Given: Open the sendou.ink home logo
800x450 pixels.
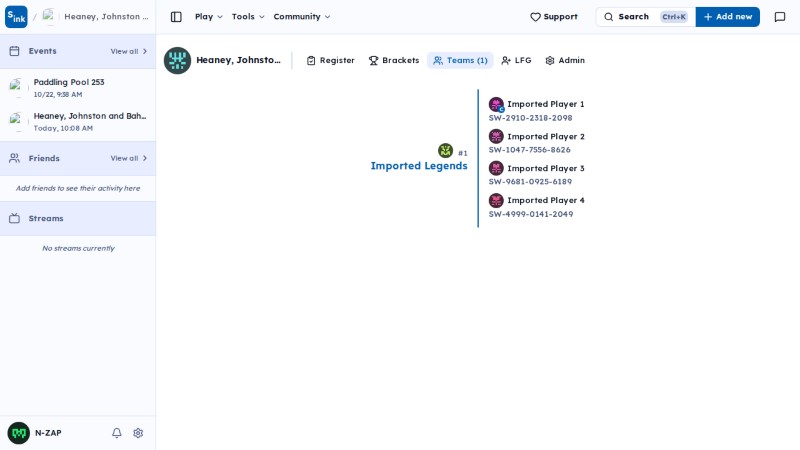Looking at the screenshot, I should click(16, 17).
